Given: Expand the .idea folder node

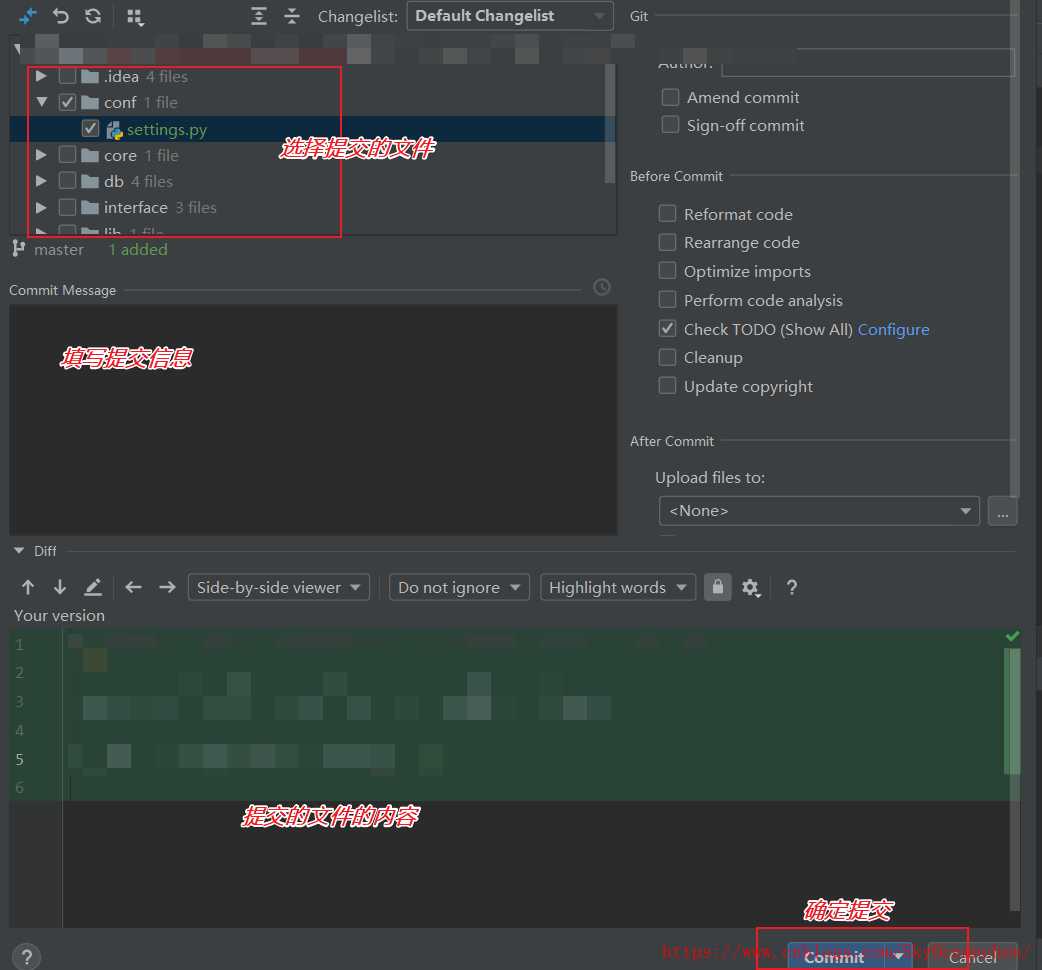Looking at the screenshot, I should click(41, 76).
